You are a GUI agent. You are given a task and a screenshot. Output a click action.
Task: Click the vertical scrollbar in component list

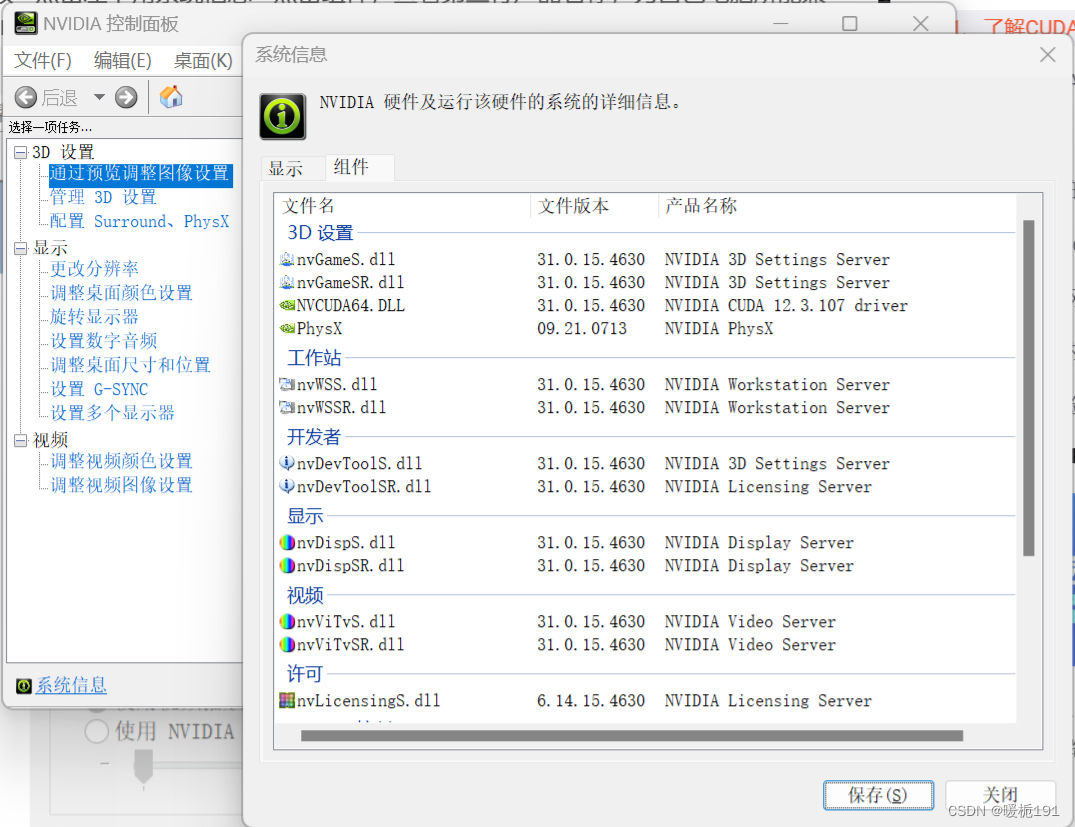tap(1028, 387)
